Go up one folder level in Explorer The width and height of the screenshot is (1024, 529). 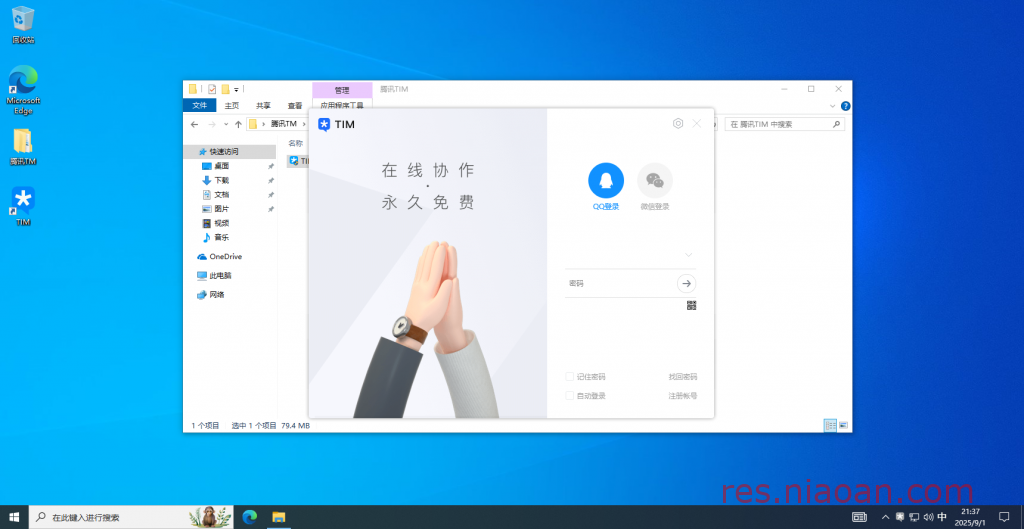click(x=238, y=124)
